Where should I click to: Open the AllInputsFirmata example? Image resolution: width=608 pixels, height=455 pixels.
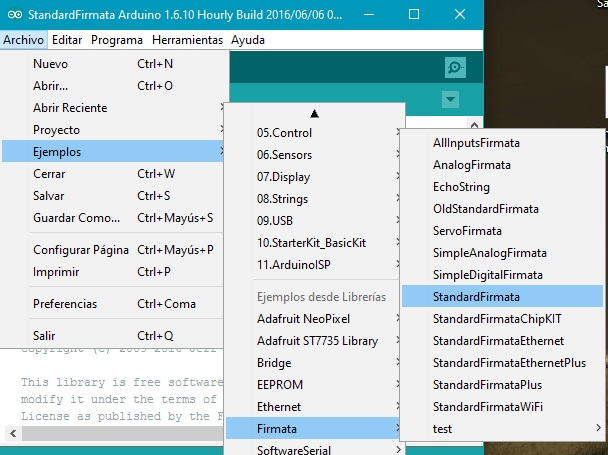(x=503, y=143)
